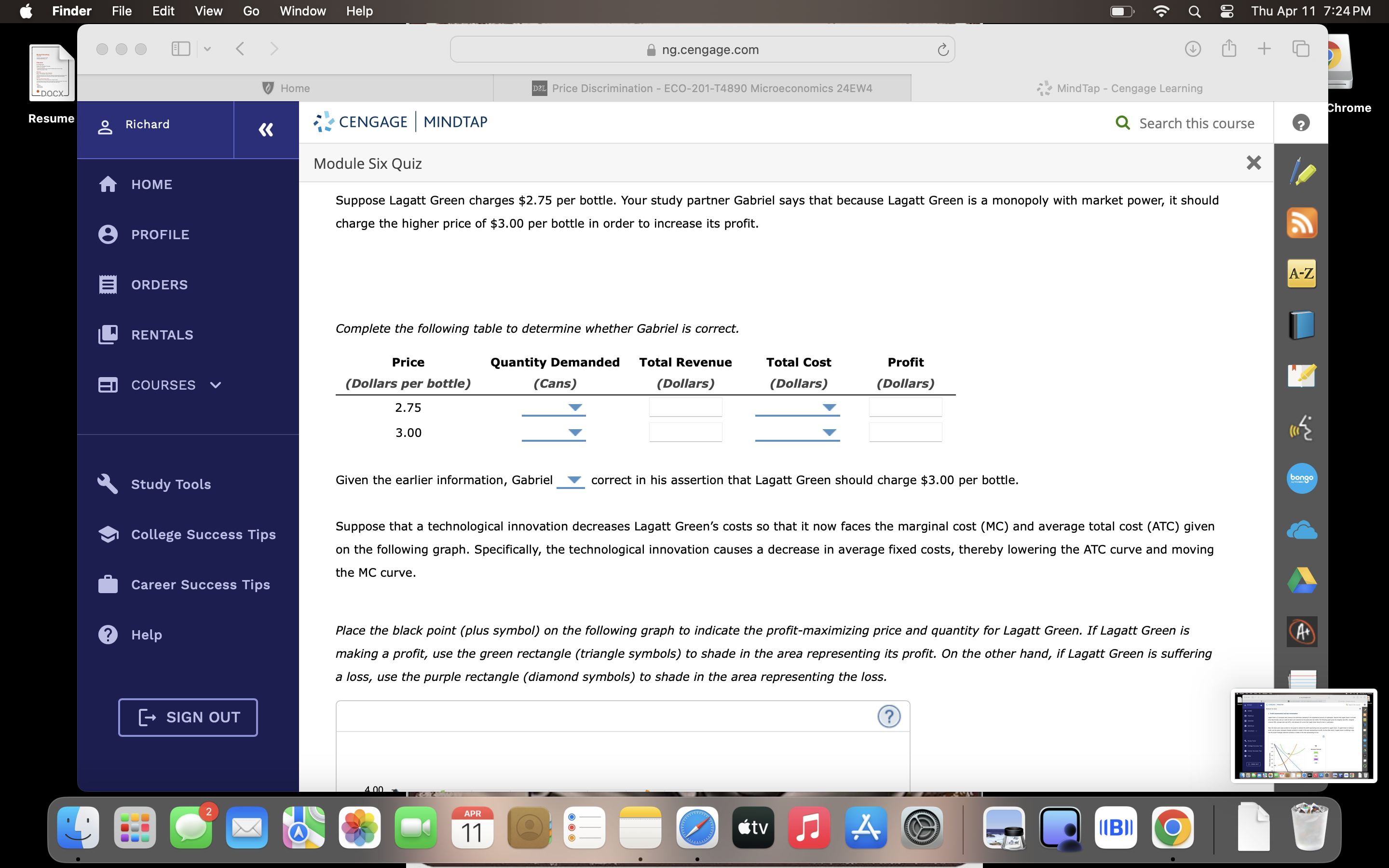Open the OneDrive app icon
This screenshot has width=1389, height=868.
click(x=1302, y=529)
